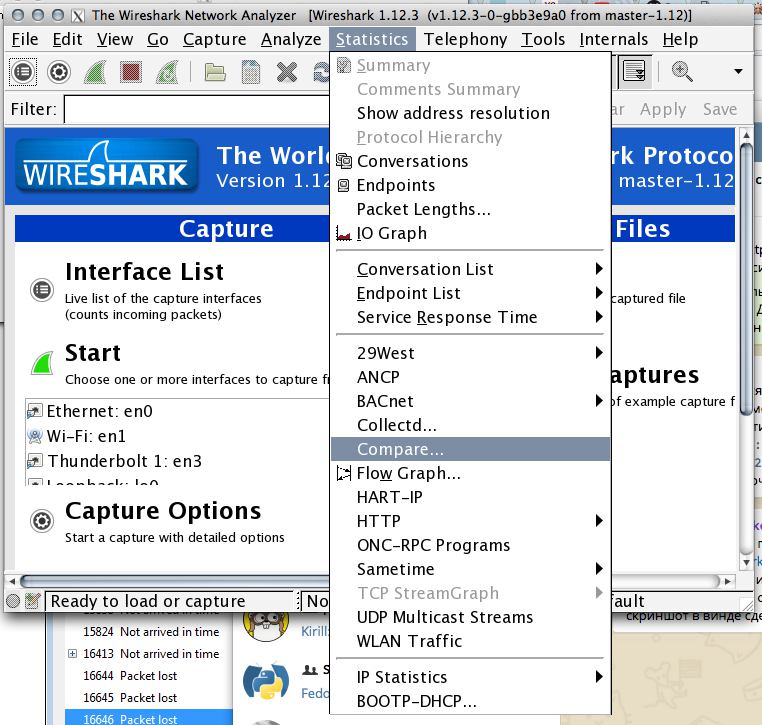Click the Interface List link heading

point(144,272)
